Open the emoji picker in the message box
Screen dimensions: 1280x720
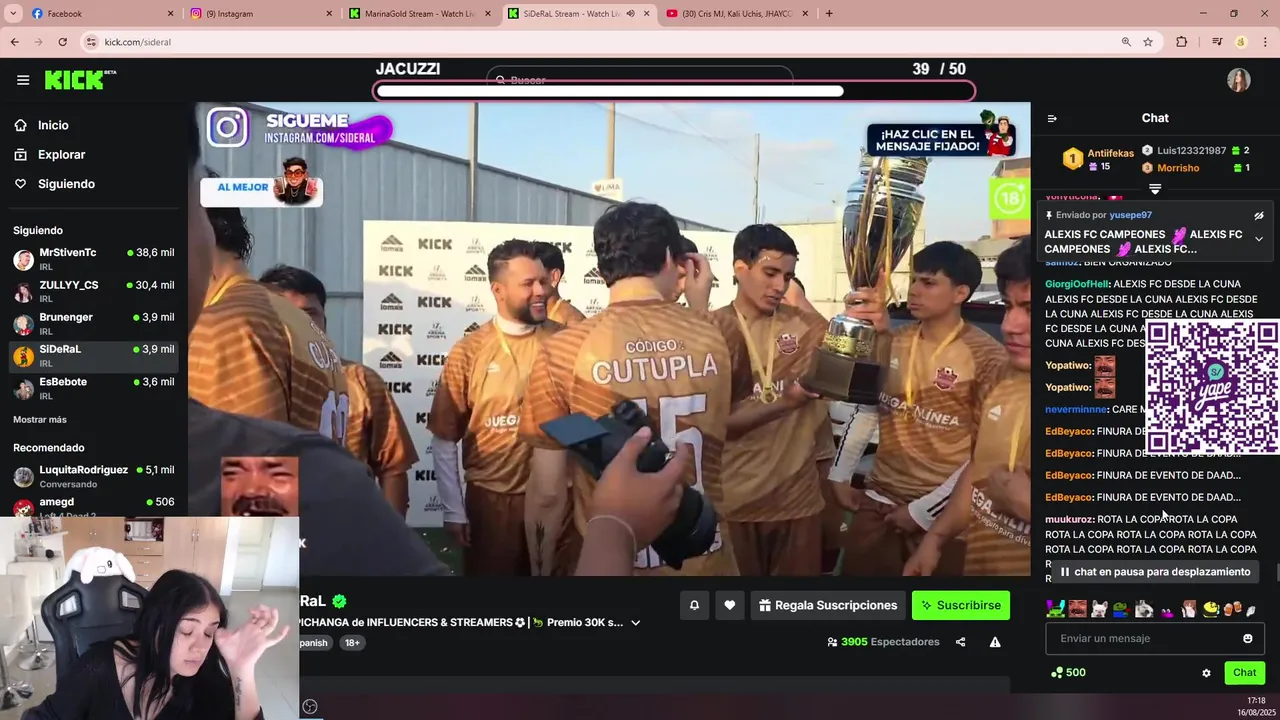(1248, 638)
